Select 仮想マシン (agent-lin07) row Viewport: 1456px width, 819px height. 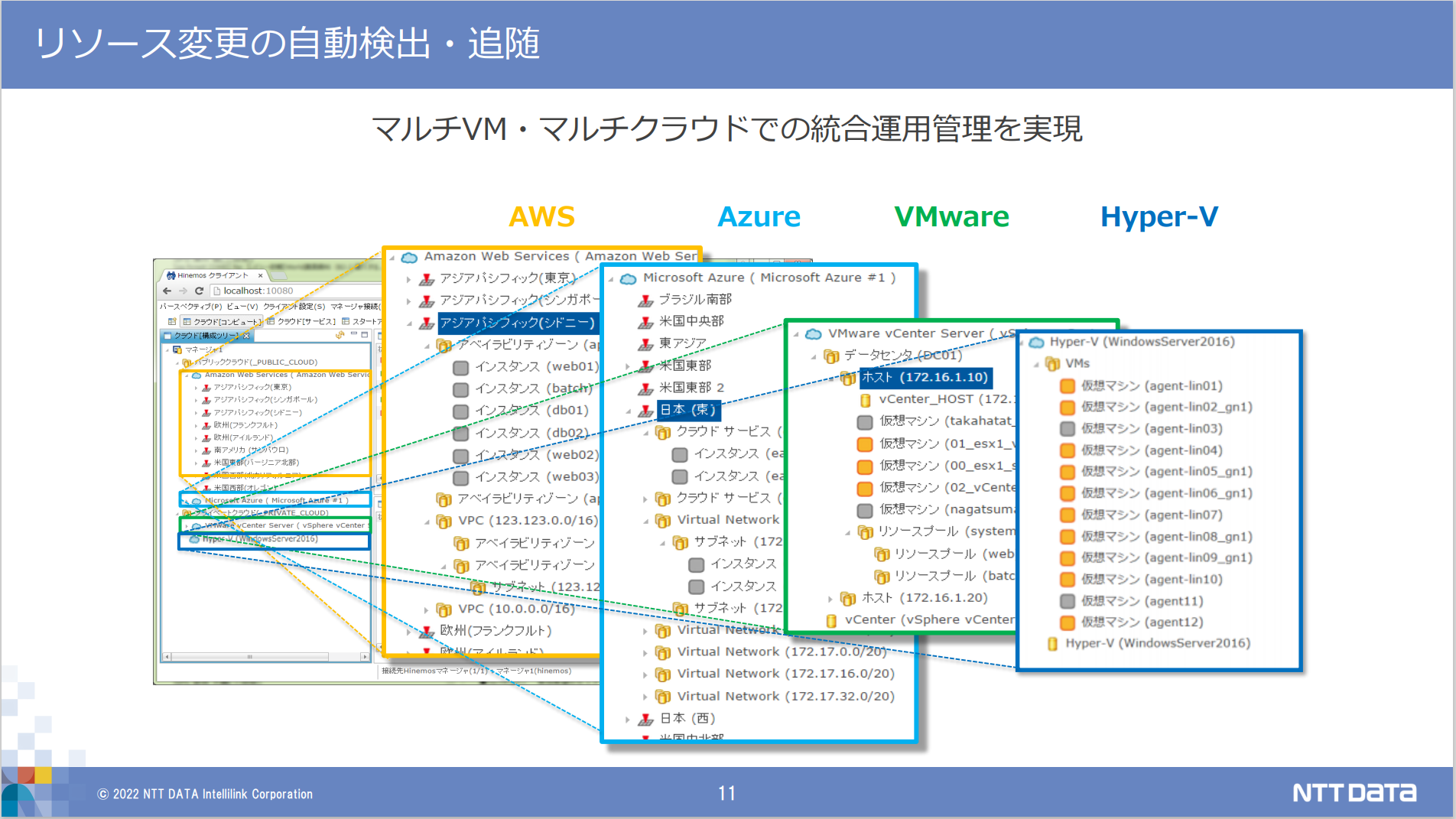tap(1151, 515)
